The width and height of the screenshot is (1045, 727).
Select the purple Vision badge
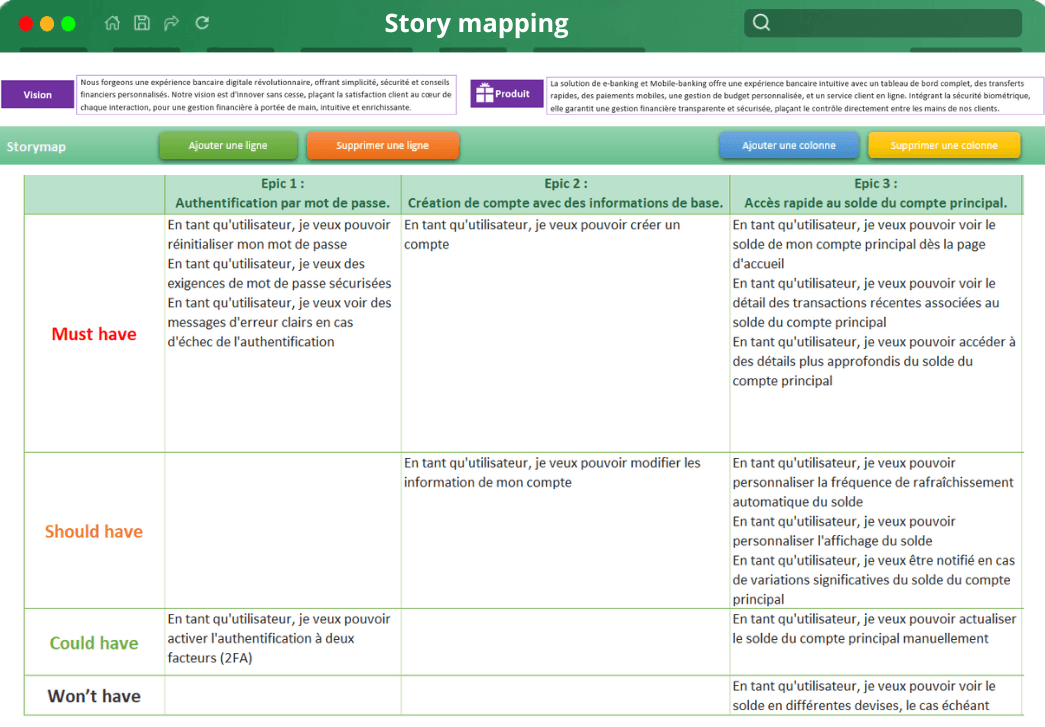pos(37,94)
